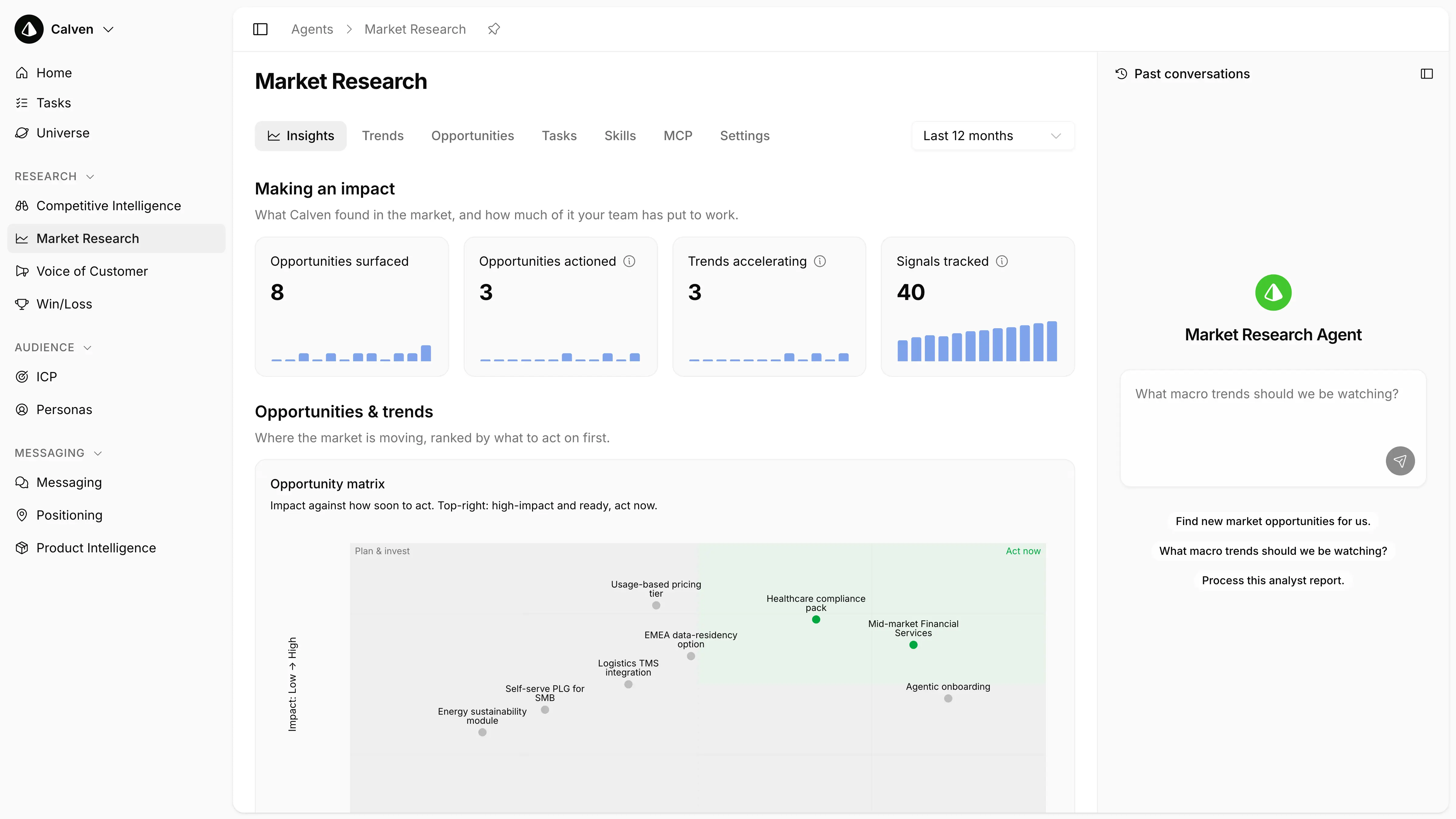Collapse the right chat panel icon

point(1427,74)
